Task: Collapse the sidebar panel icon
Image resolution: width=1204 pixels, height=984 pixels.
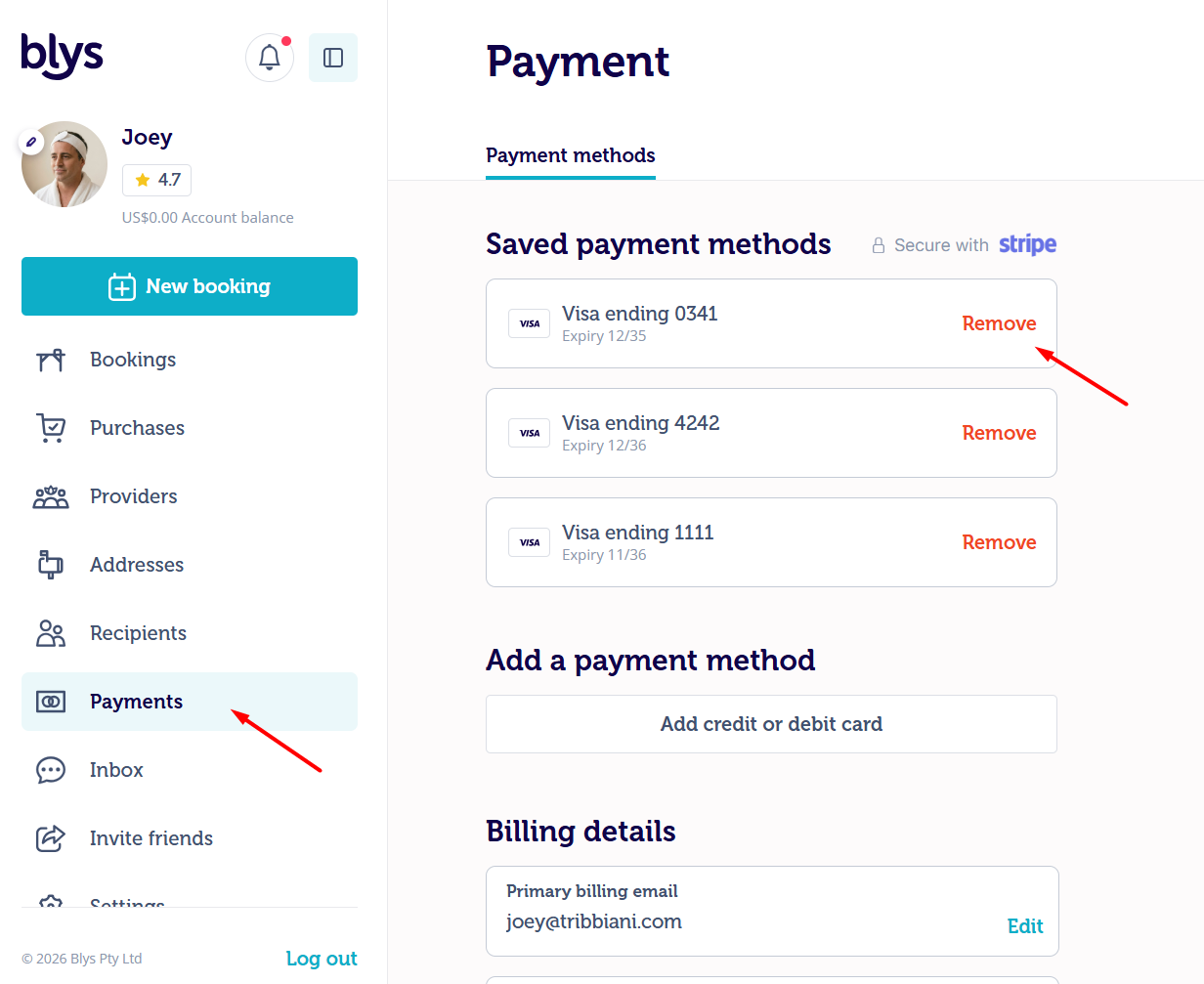Action: tap(333, 58)
